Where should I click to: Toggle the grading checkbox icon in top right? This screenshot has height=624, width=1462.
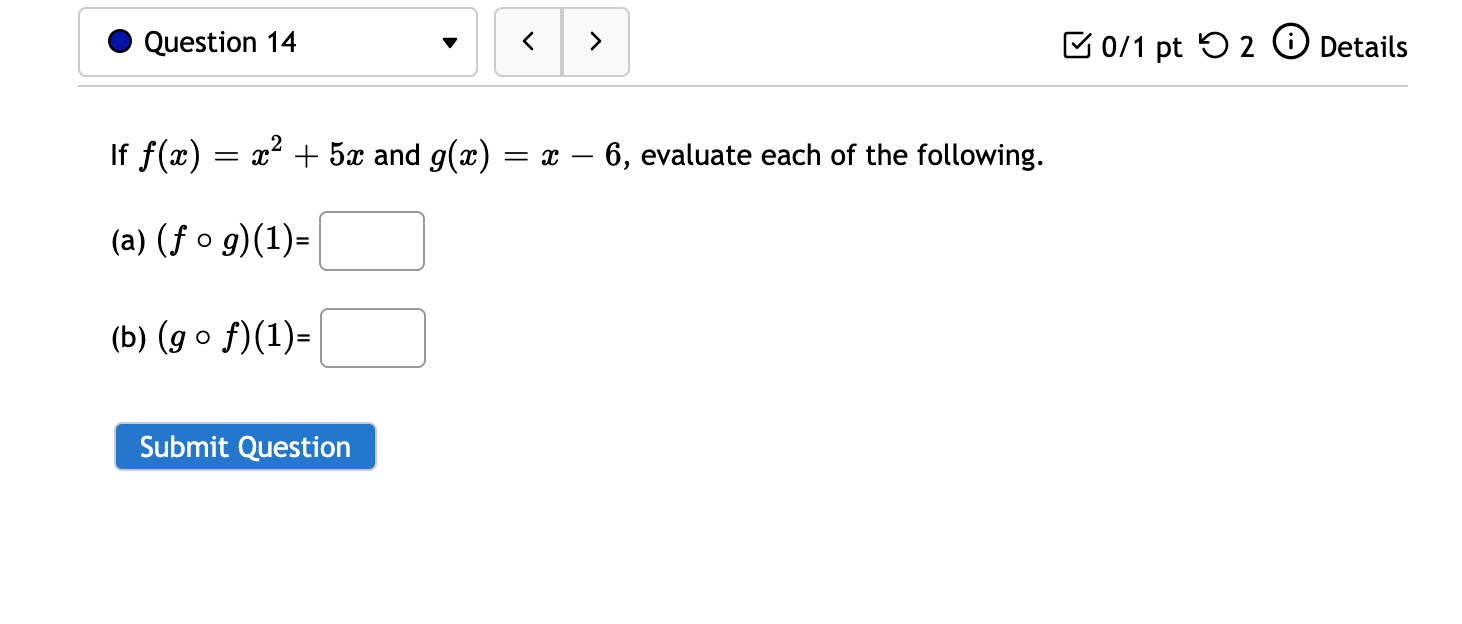coord(1078,44)
